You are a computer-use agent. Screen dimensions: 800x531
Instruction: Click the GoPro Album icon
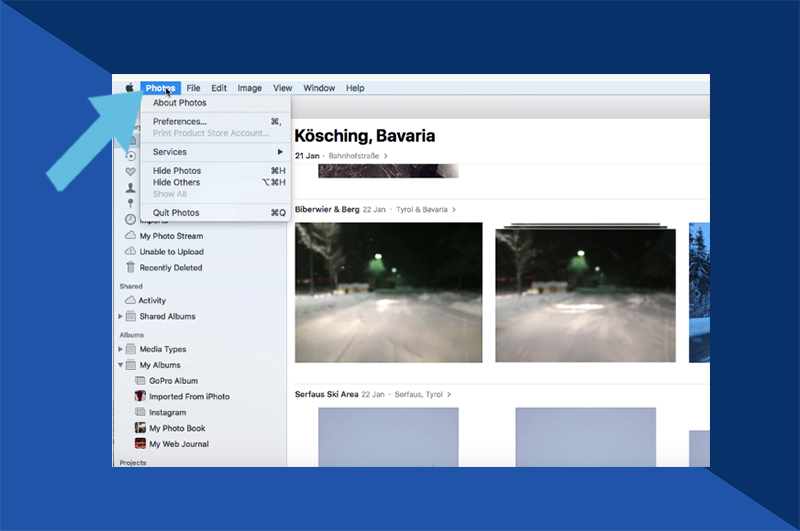pyautogui.click(x=140, y=381)
